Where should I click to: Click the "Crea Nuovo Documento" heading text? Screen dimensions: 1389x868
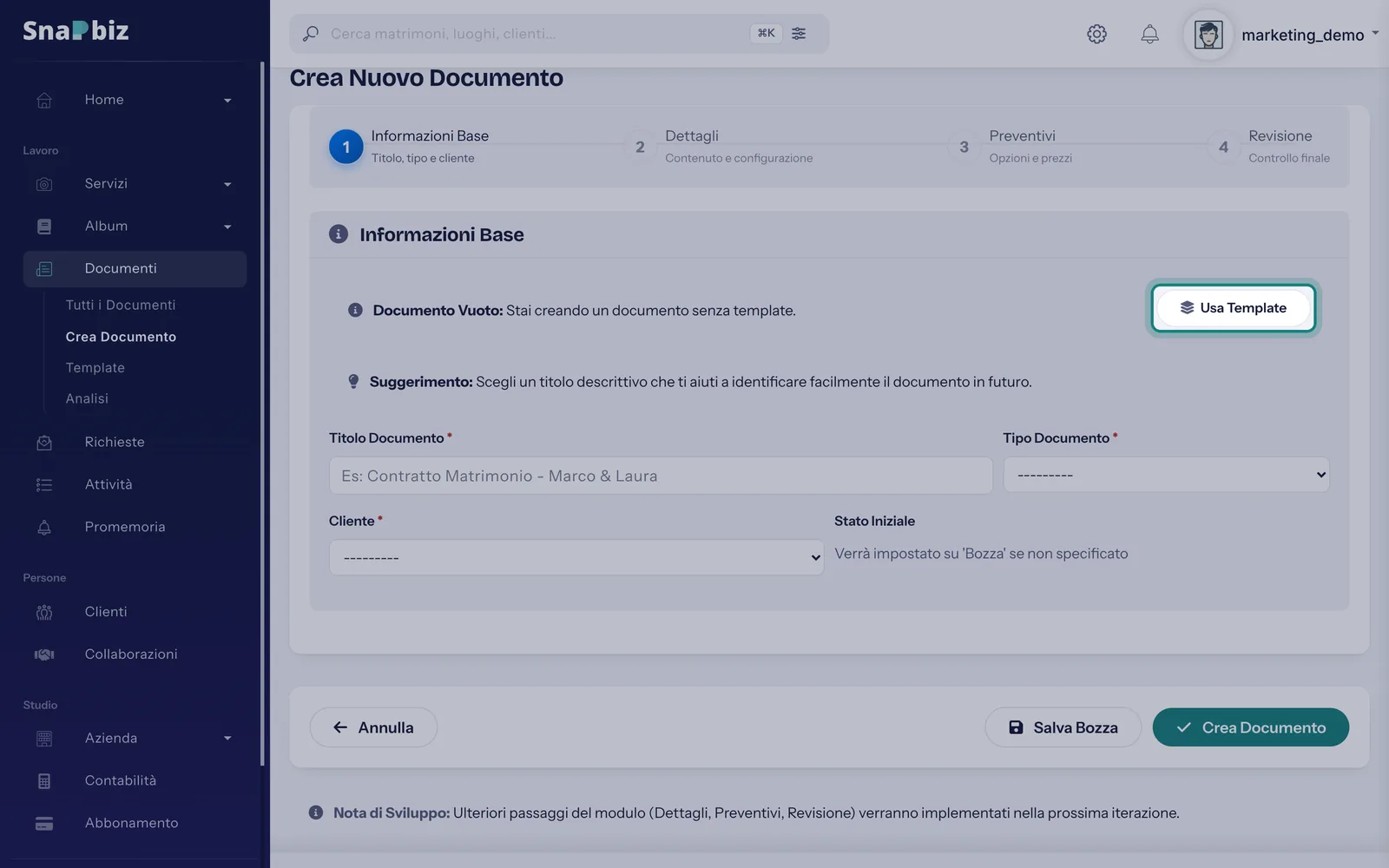point(426,78)
